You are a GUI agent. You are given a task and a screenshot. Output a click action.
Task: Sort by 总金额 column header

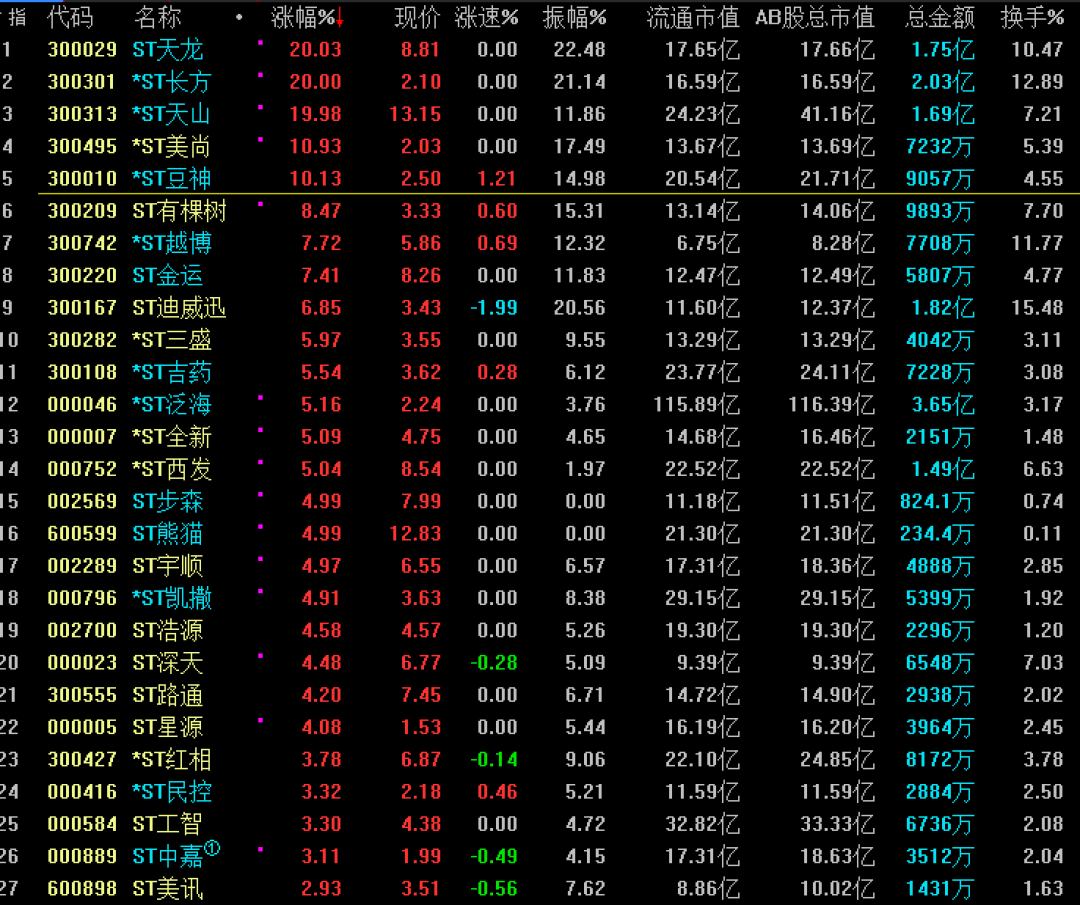click(940, 18)
